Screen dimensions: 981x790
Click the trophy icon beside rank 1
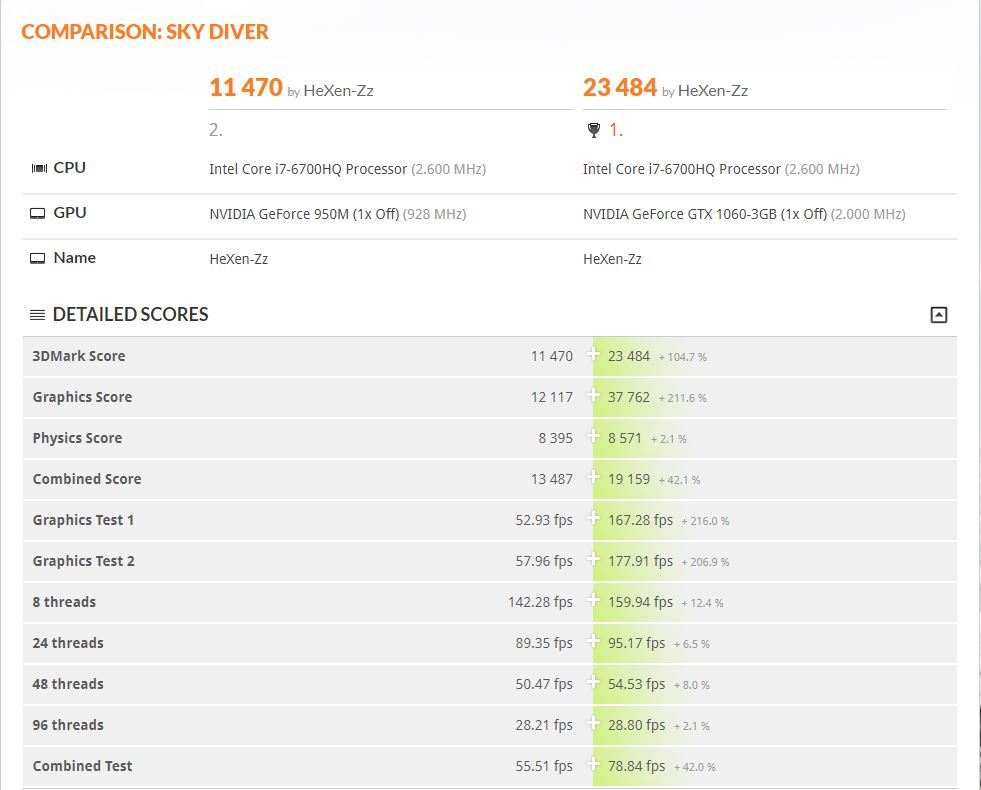[x=594, y=130]
